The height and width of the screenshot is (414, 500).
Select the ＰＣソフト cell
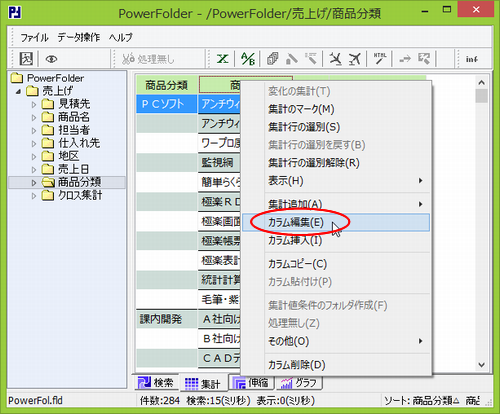click(167, 104)
